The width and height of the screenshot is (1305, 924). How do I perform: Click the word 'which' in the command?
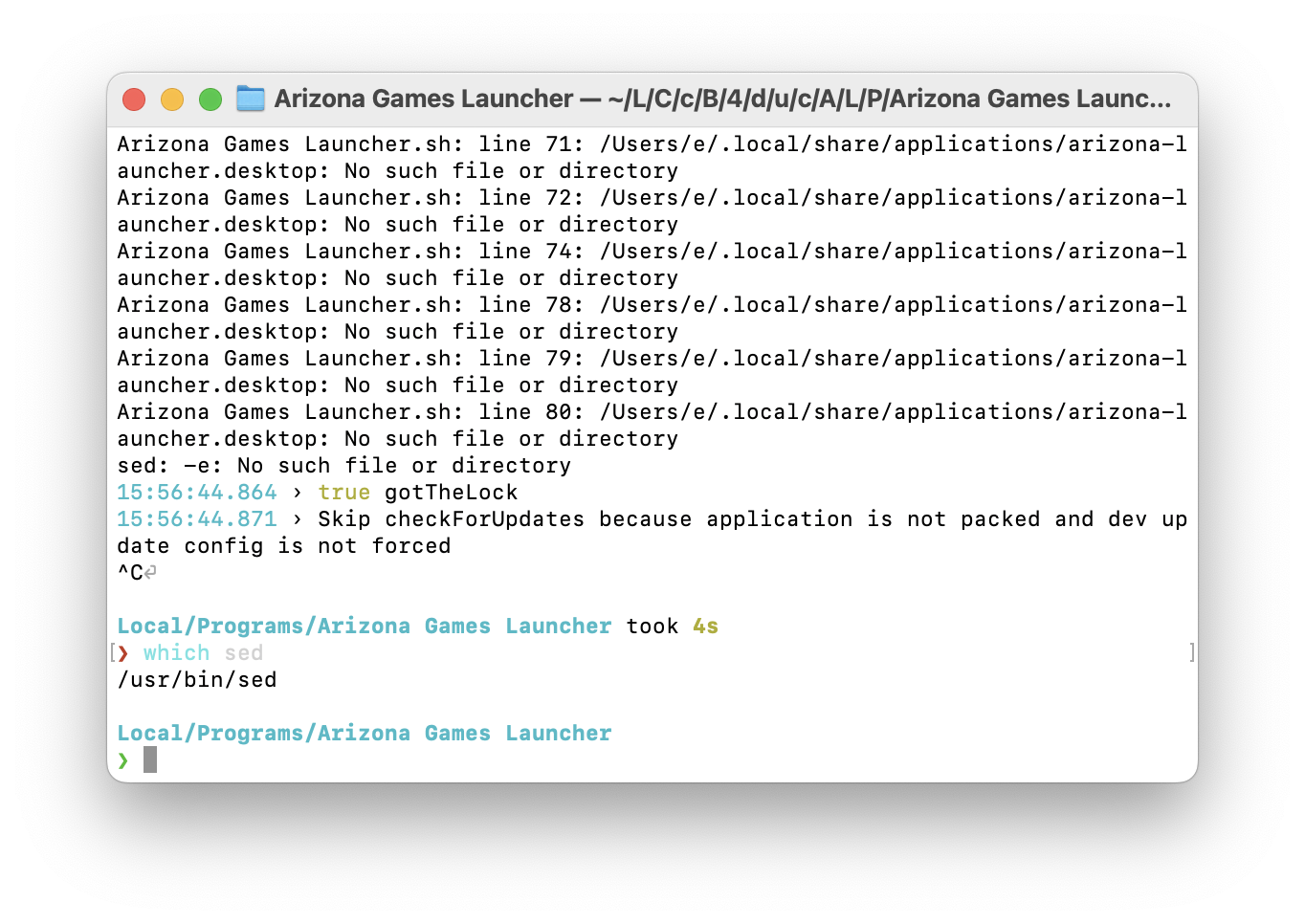(176, 653)
